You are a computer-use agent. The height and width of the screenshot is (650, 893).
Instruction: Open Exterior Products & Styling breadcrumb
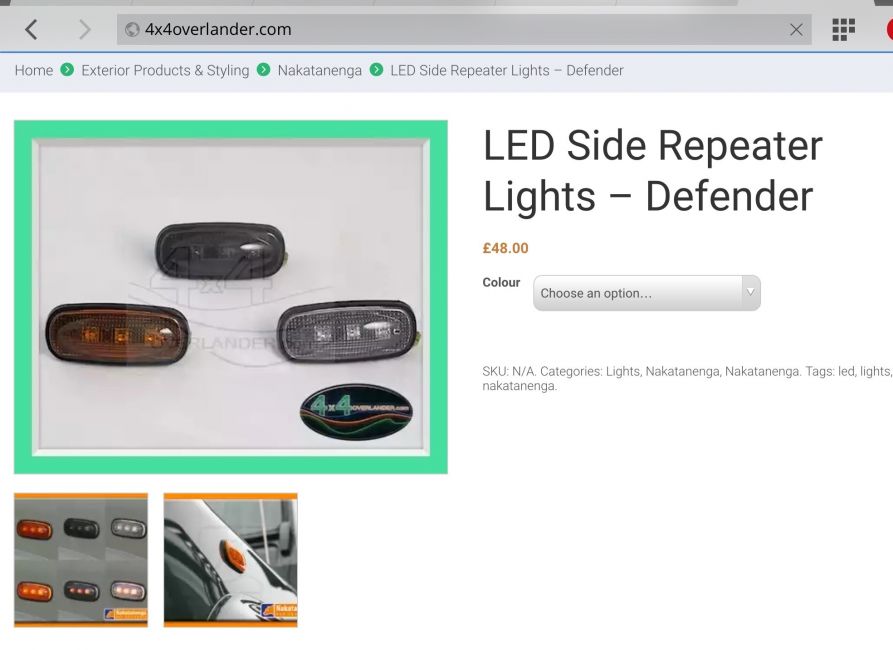(165, 71)
